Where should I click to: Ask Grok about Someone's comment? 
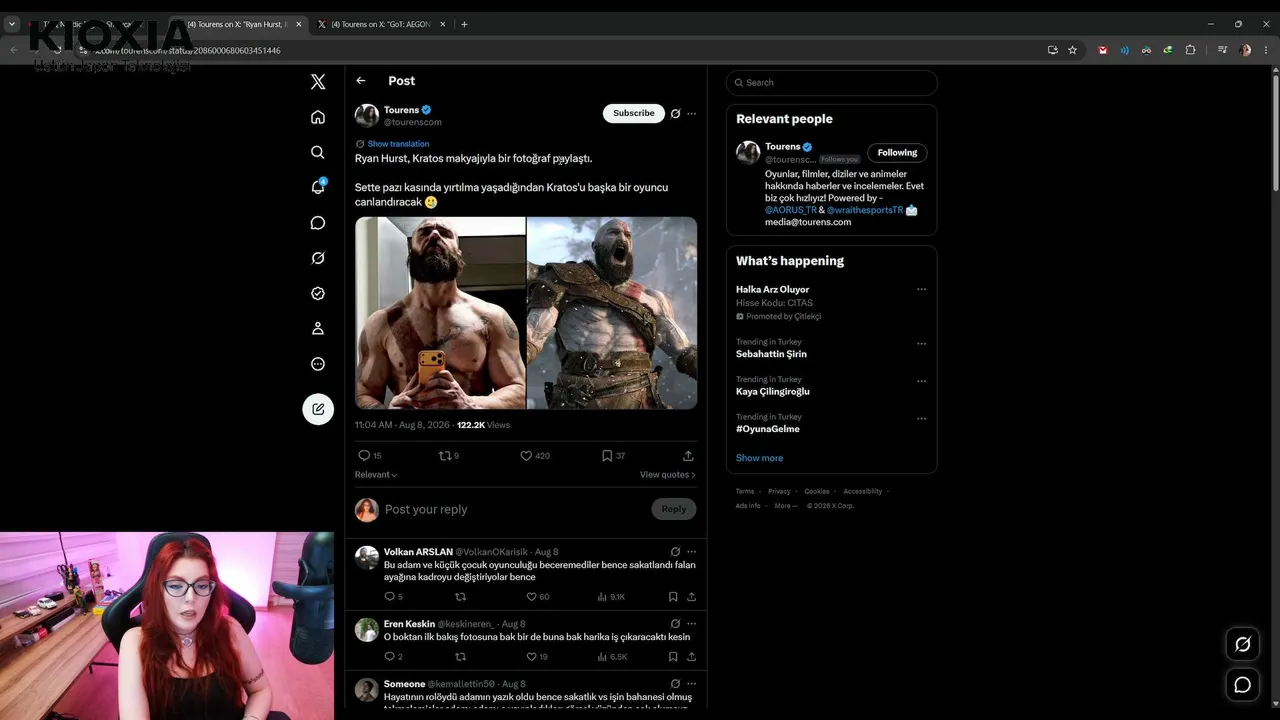coord(675,684)
